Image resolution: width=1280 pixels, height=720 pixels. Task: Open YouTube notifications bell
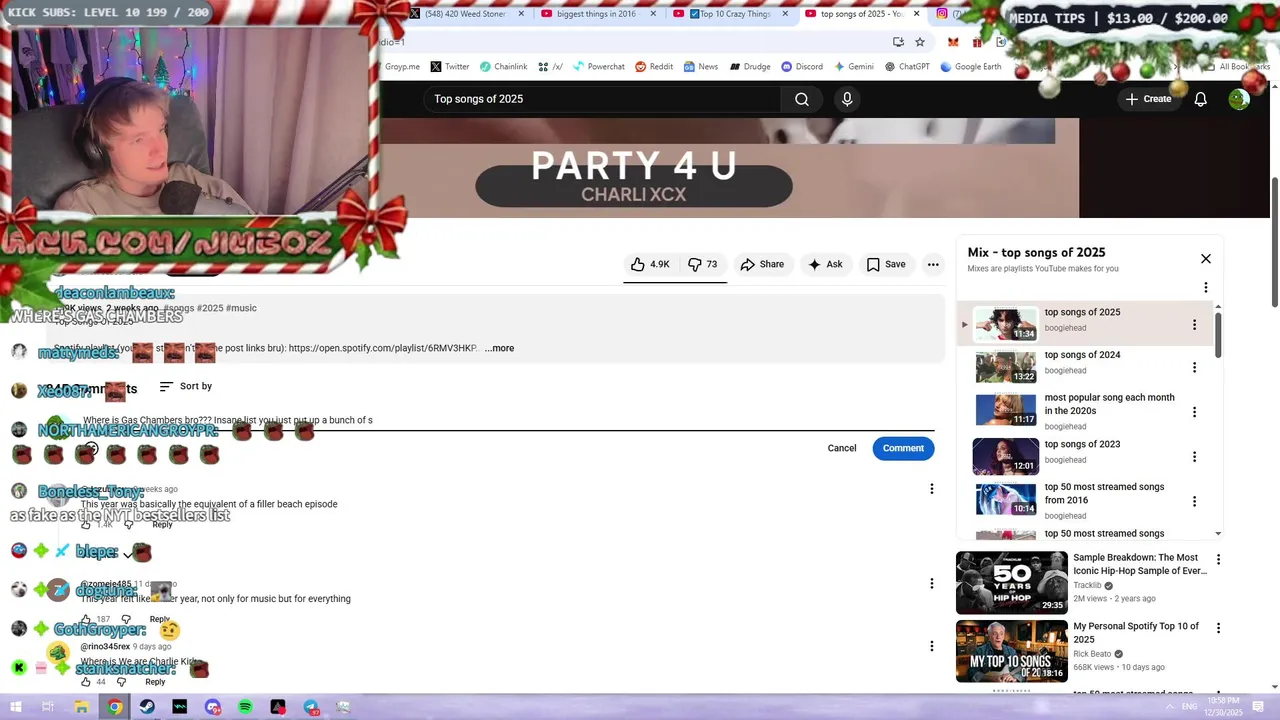[x=1200, y=99]
